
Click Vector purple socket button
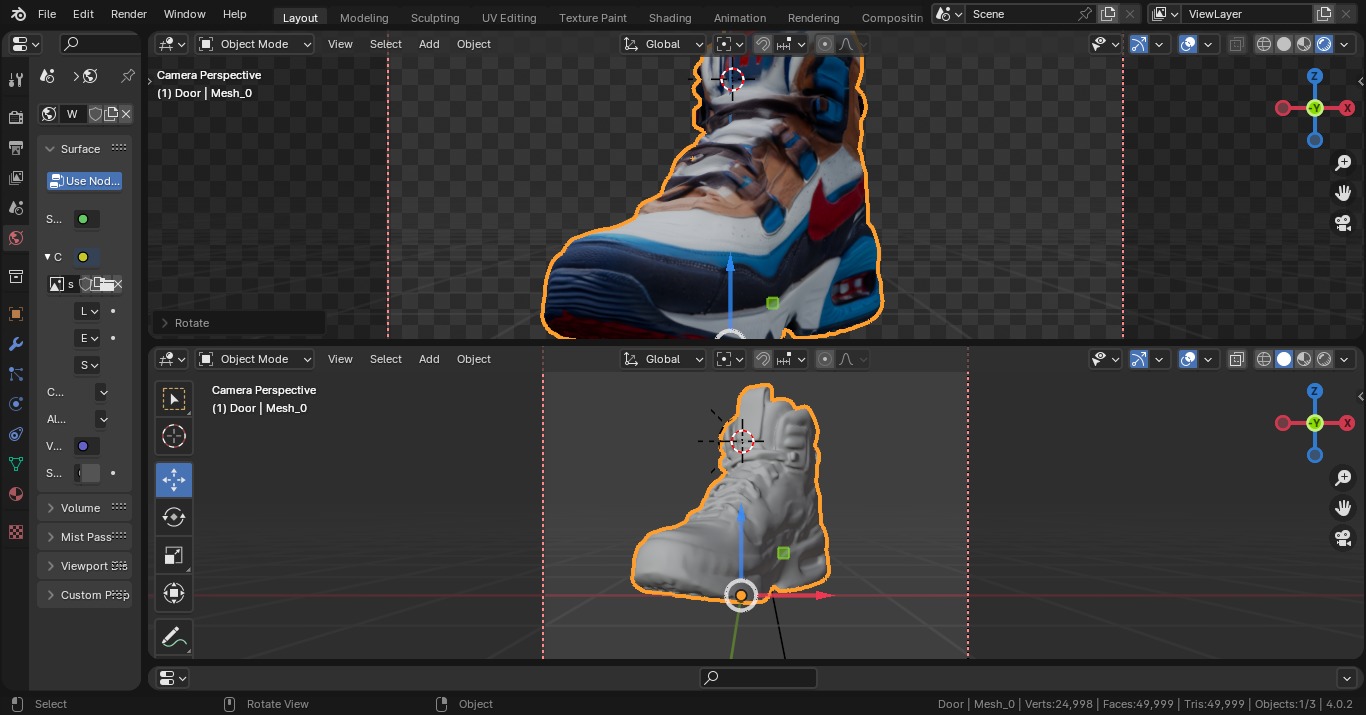86,446
